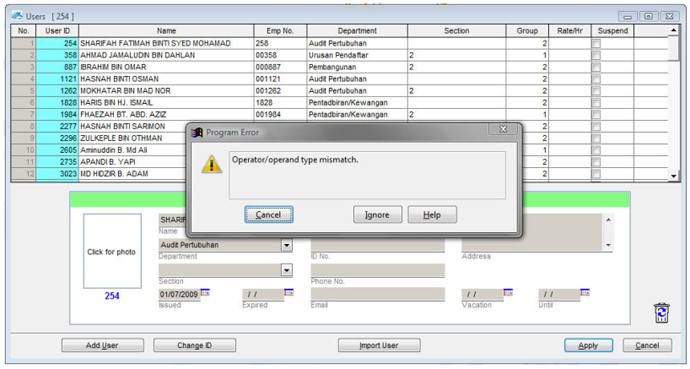Viewport: 690px width, 369px height.
Task: Open the Department dropdown
Action: (x=286, y=245)
